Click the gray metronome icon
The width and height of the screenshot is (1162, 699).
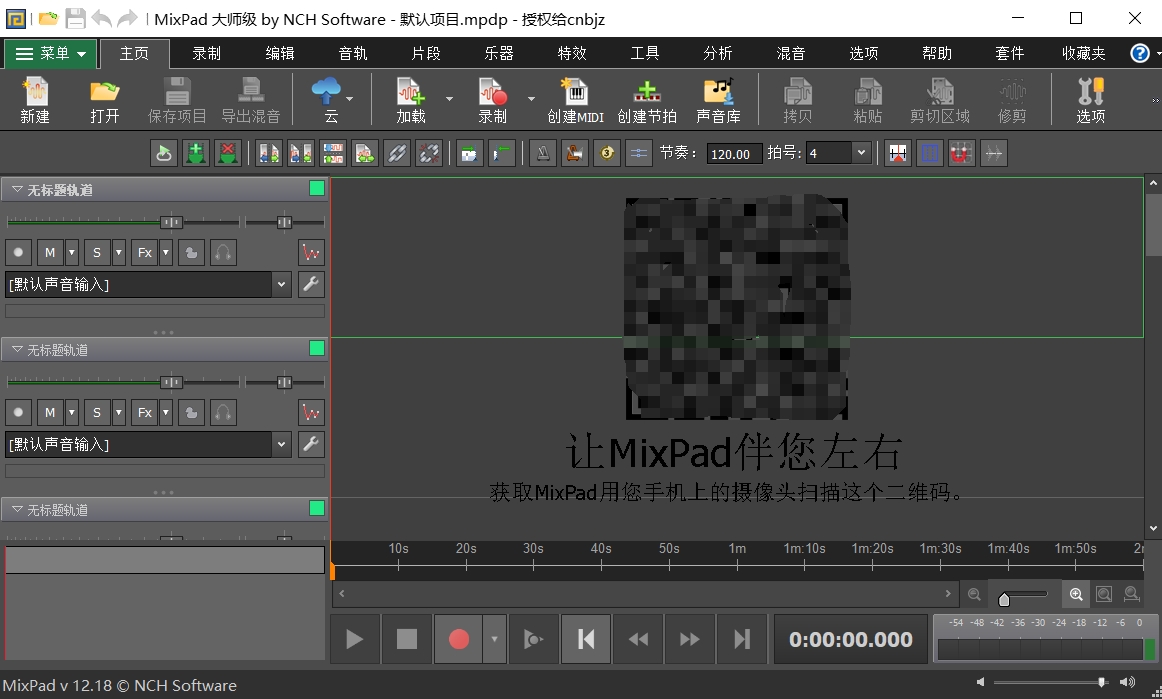point(543,153)
